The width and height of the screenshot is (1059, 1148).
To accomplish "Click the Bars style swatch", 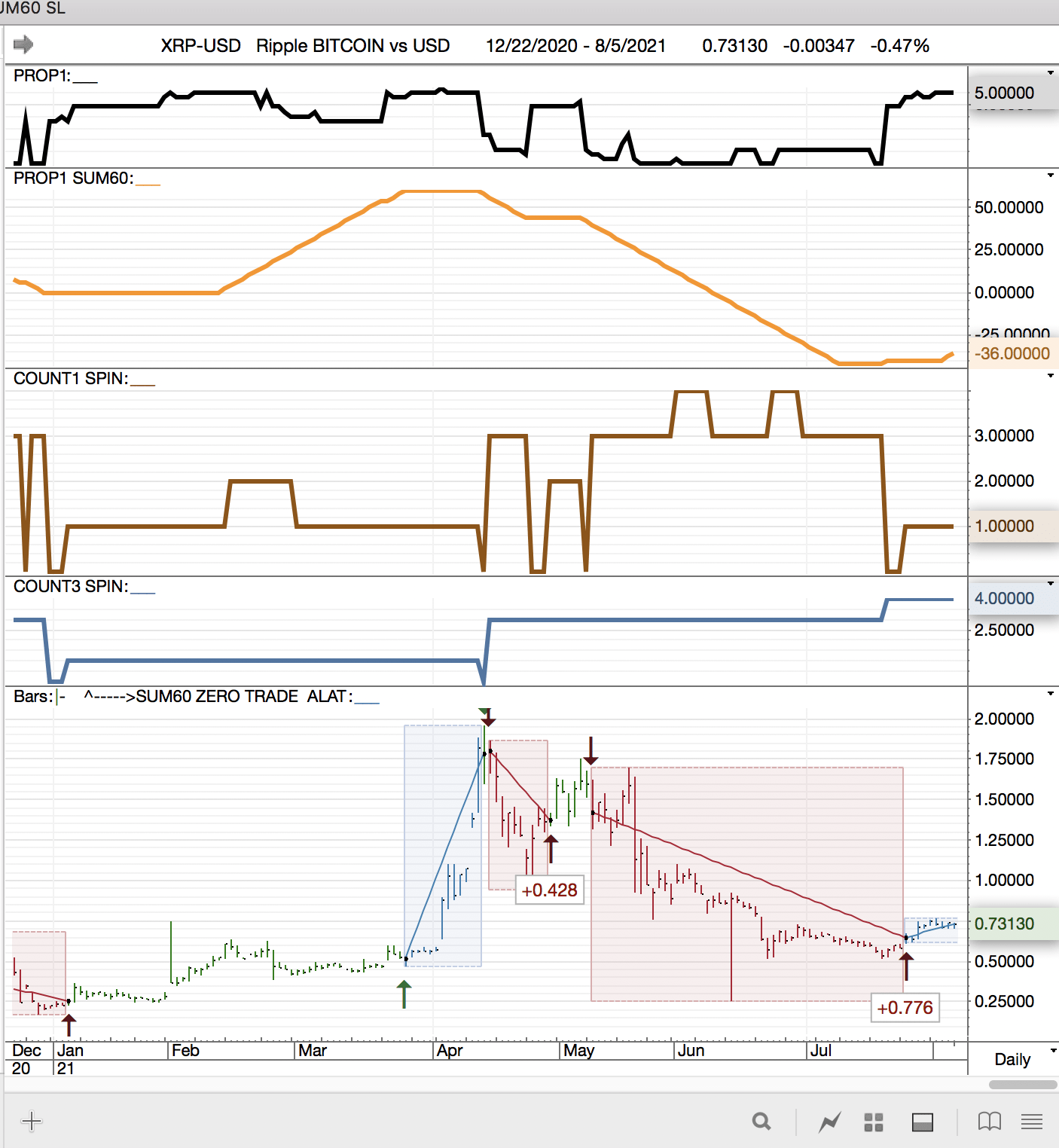I will (x=61, y=697).
